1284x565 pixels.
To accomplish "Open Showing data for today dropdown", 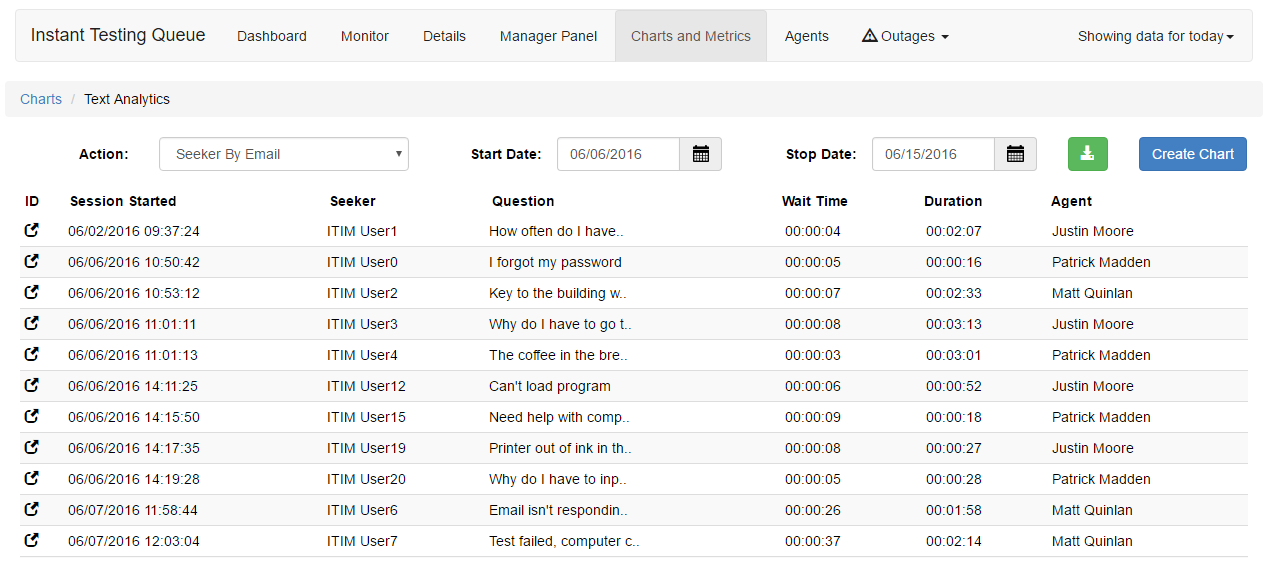I will pos(1156,36).
